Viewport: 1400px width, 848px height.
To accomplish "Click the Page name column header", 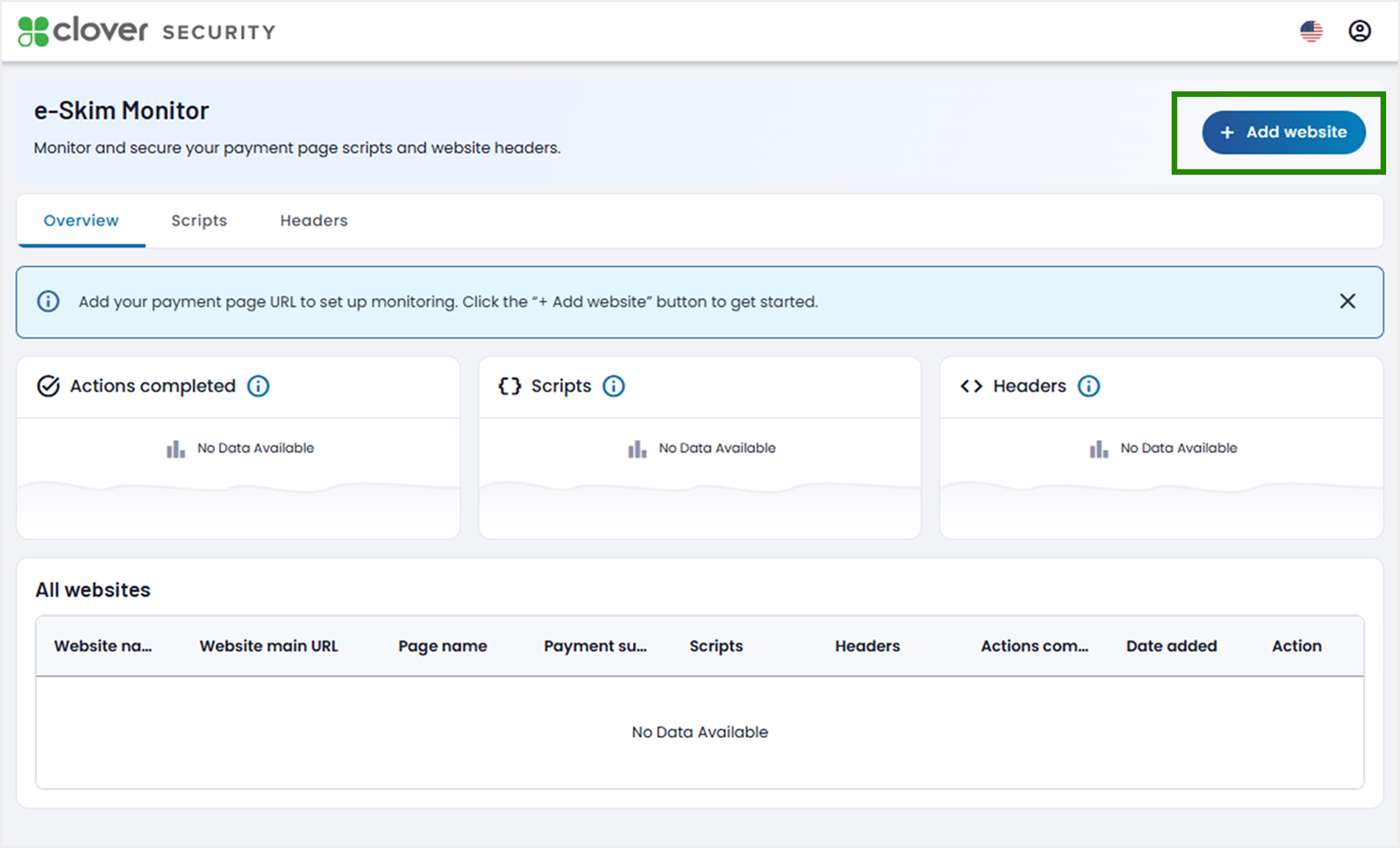I will click(x=443, y=646).
